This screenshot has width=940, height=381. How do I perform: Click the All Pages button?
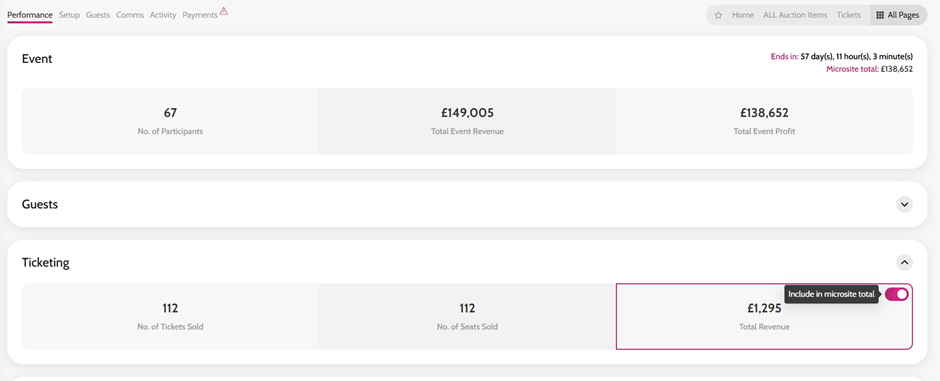pyautogui.click(x=898, y=15)
